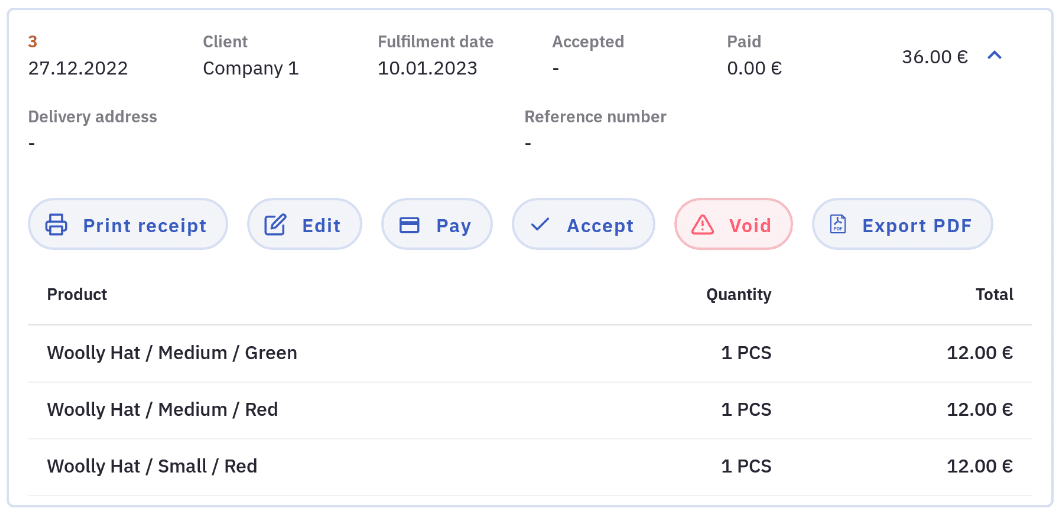
Task: Collapse order details with chevron arrow
Action: (x=994, y=56)
